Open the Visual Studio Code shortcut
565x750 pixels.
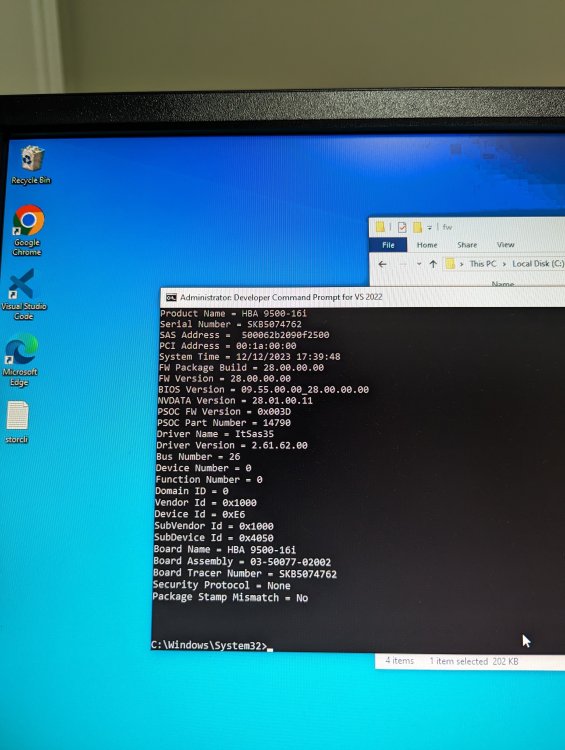pos(23,294)
